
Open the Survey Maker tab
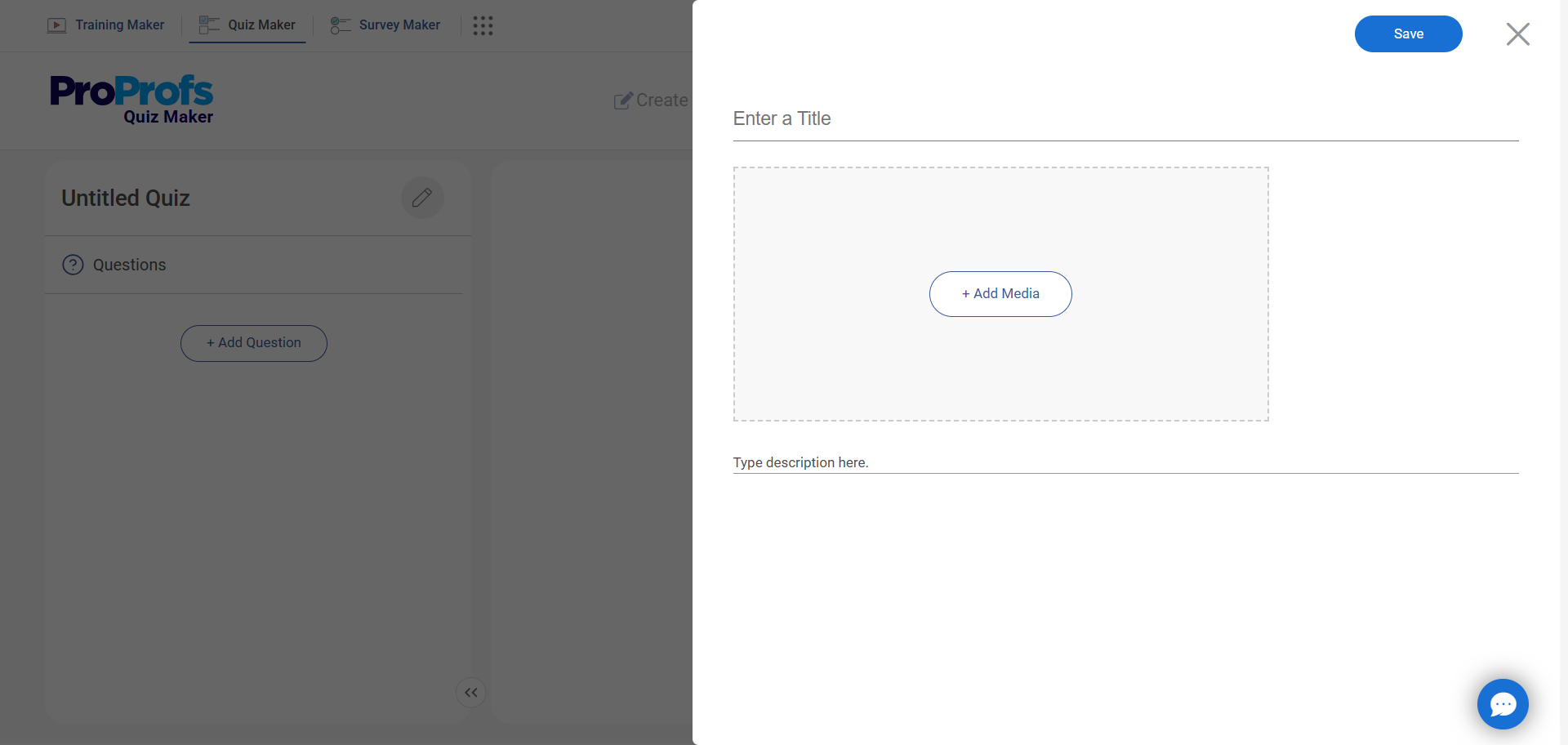[385, 25]
